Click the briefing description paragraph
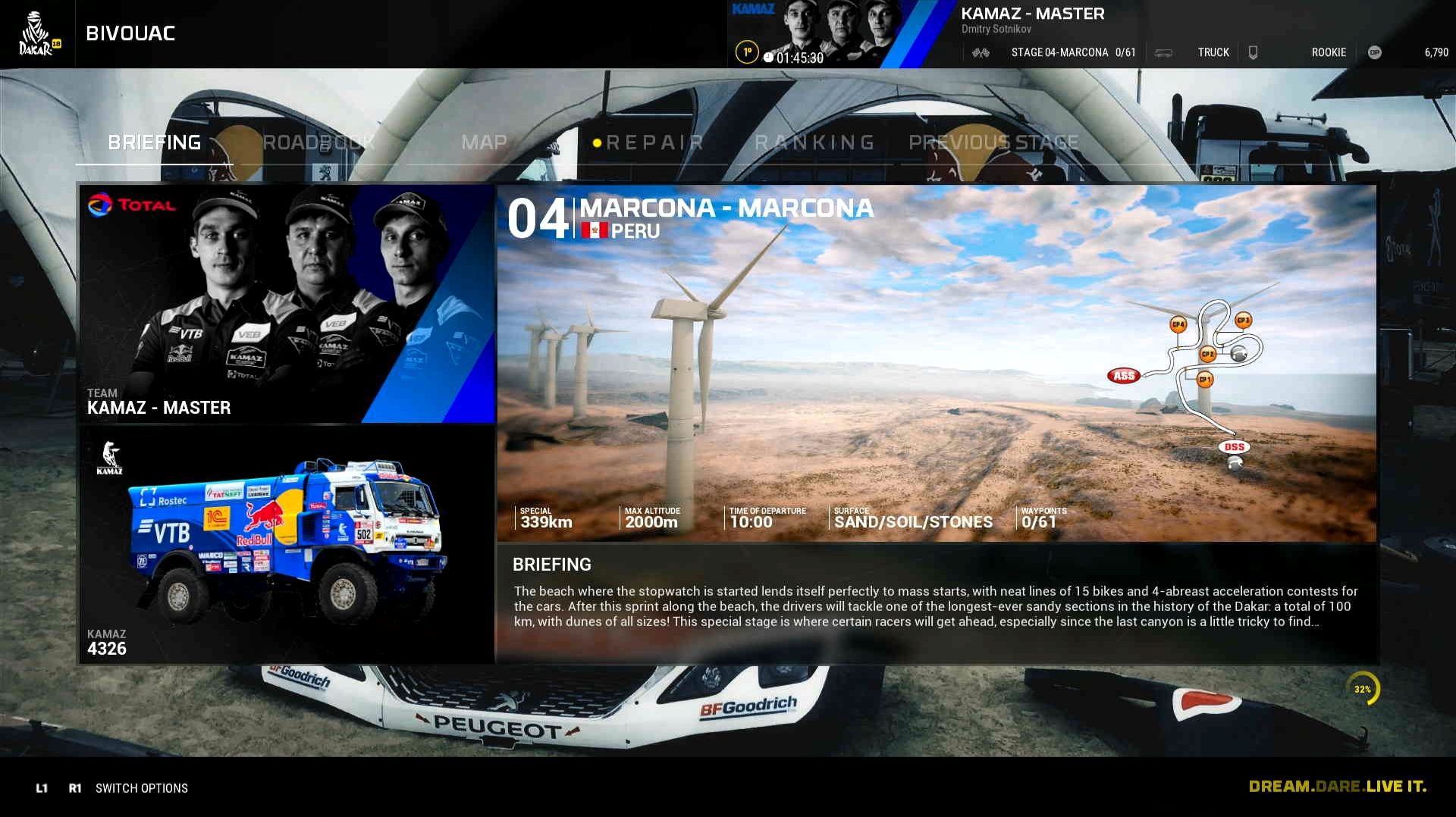Screen dimensions: 1456x817 [936, 606]
